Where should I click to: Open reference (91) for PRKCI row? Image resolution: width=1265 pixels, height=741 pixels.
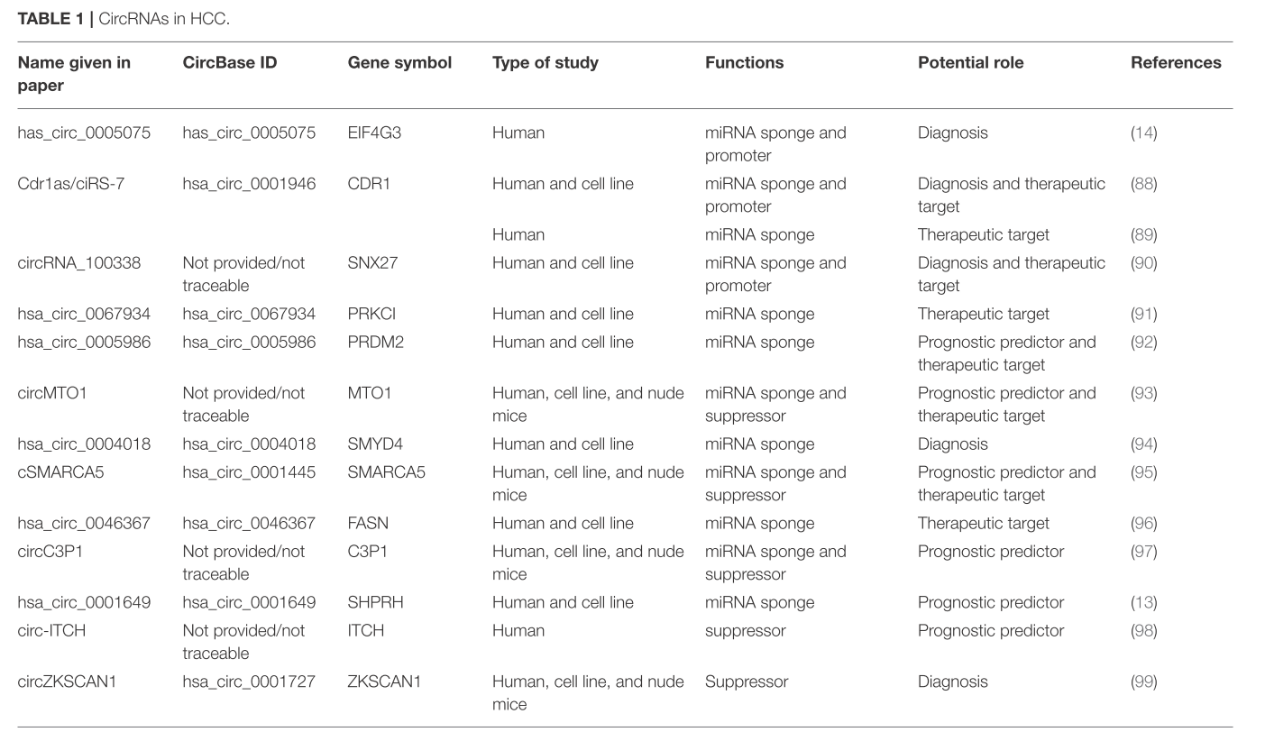[1144, 314]
